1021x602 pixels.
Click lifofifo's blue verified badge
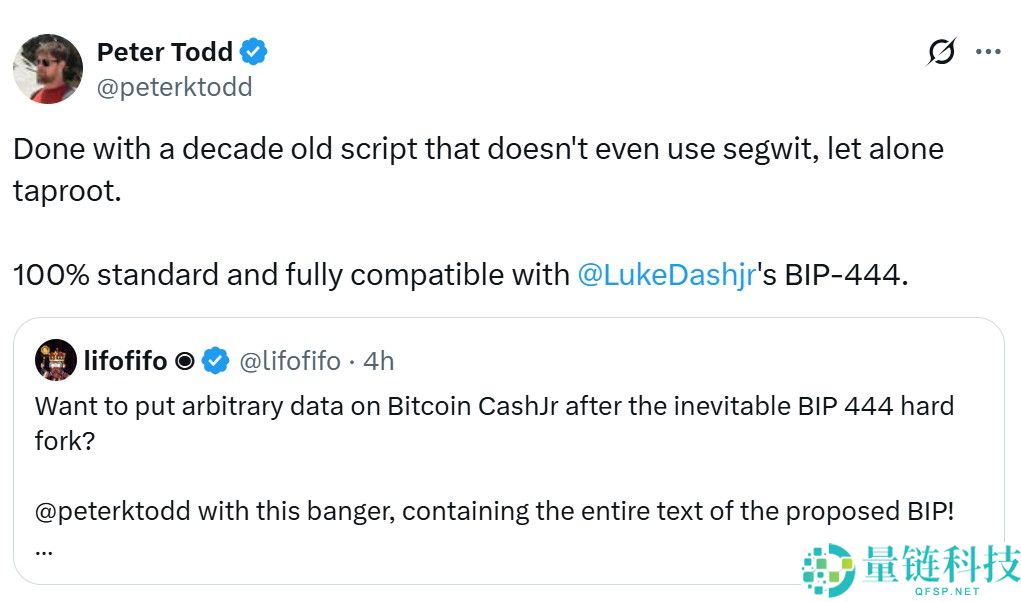coord(214,361)
